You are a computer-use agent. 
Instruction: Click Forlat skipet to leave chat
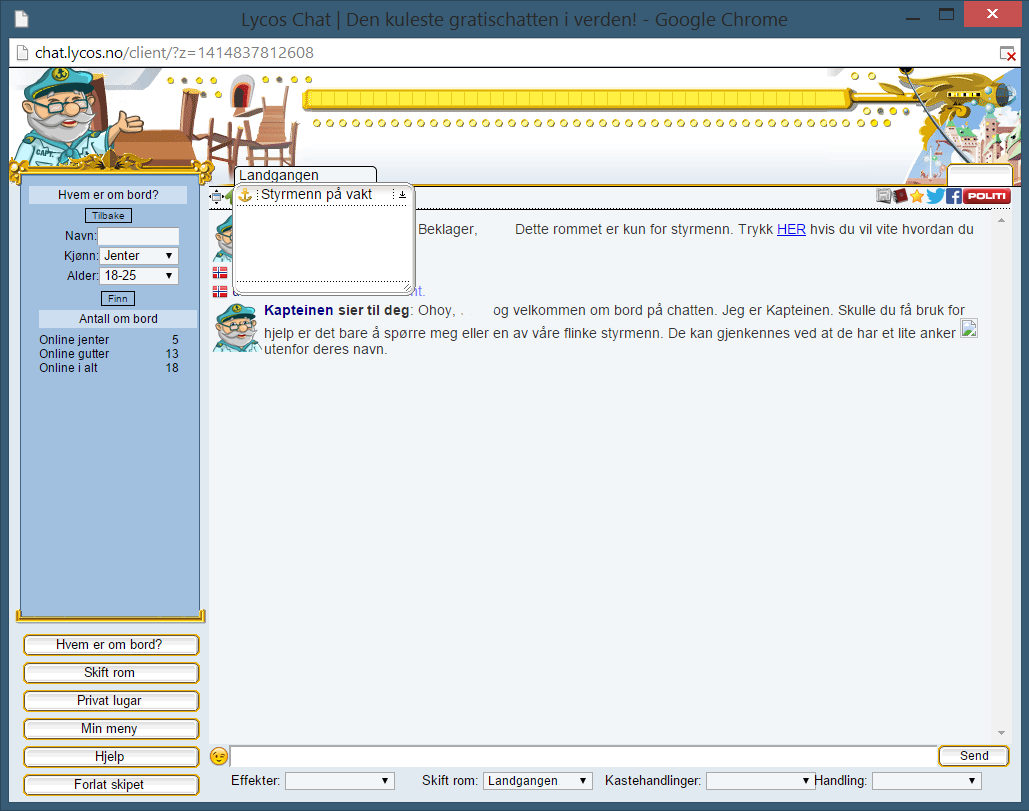[111, 785]
